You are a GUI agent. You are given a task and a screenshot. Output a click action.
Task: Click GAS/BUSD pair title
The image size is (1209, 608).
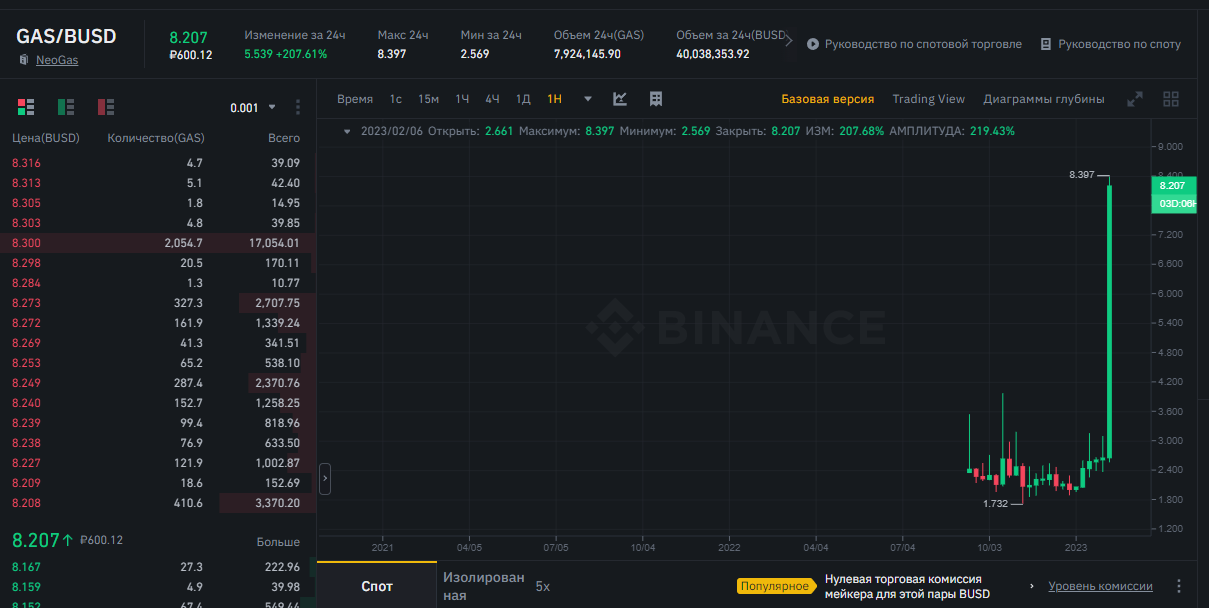pos(66,36)
